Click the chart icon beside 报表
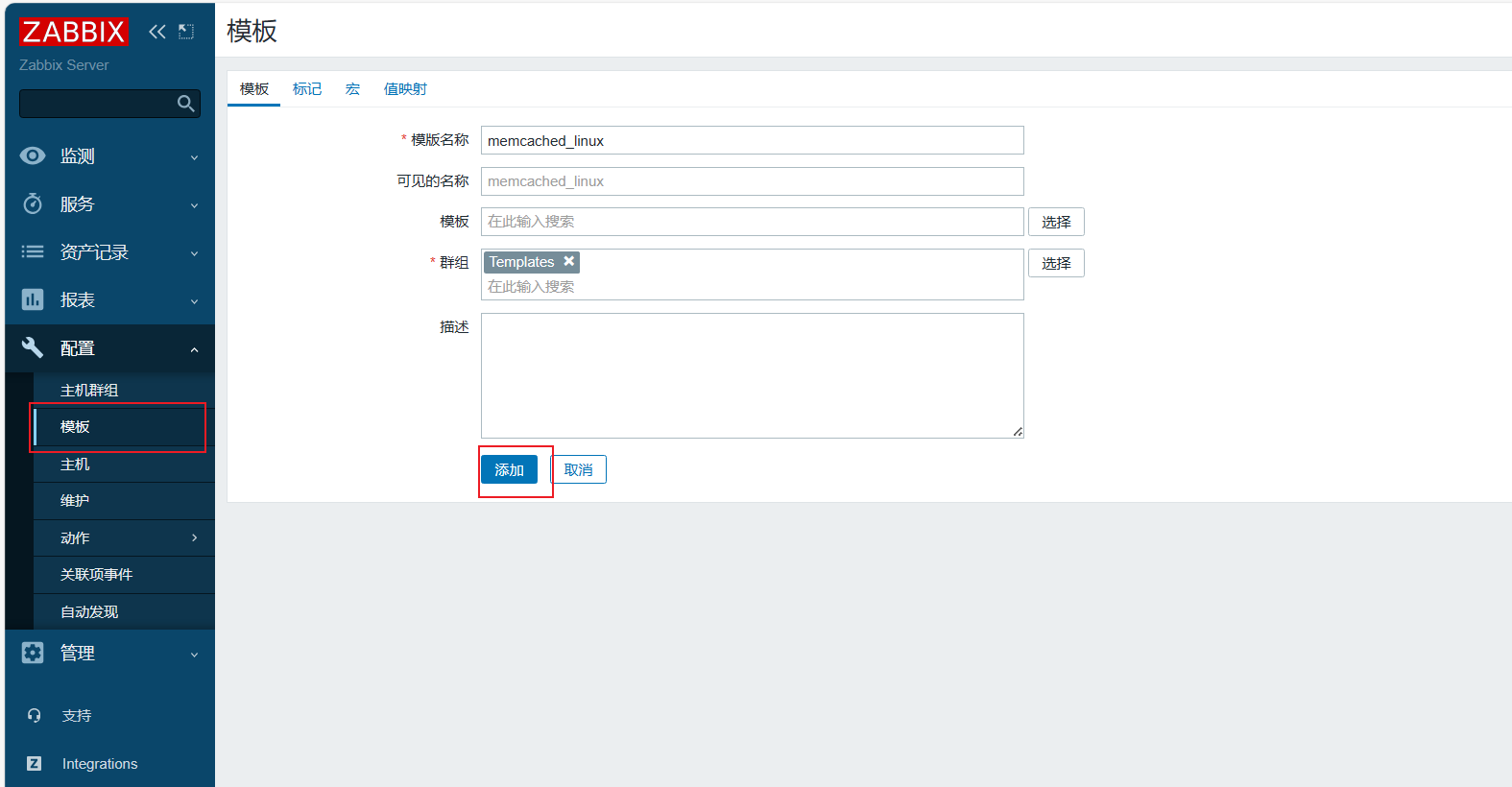Screen dimensions: 1512x787 point(33,299)
